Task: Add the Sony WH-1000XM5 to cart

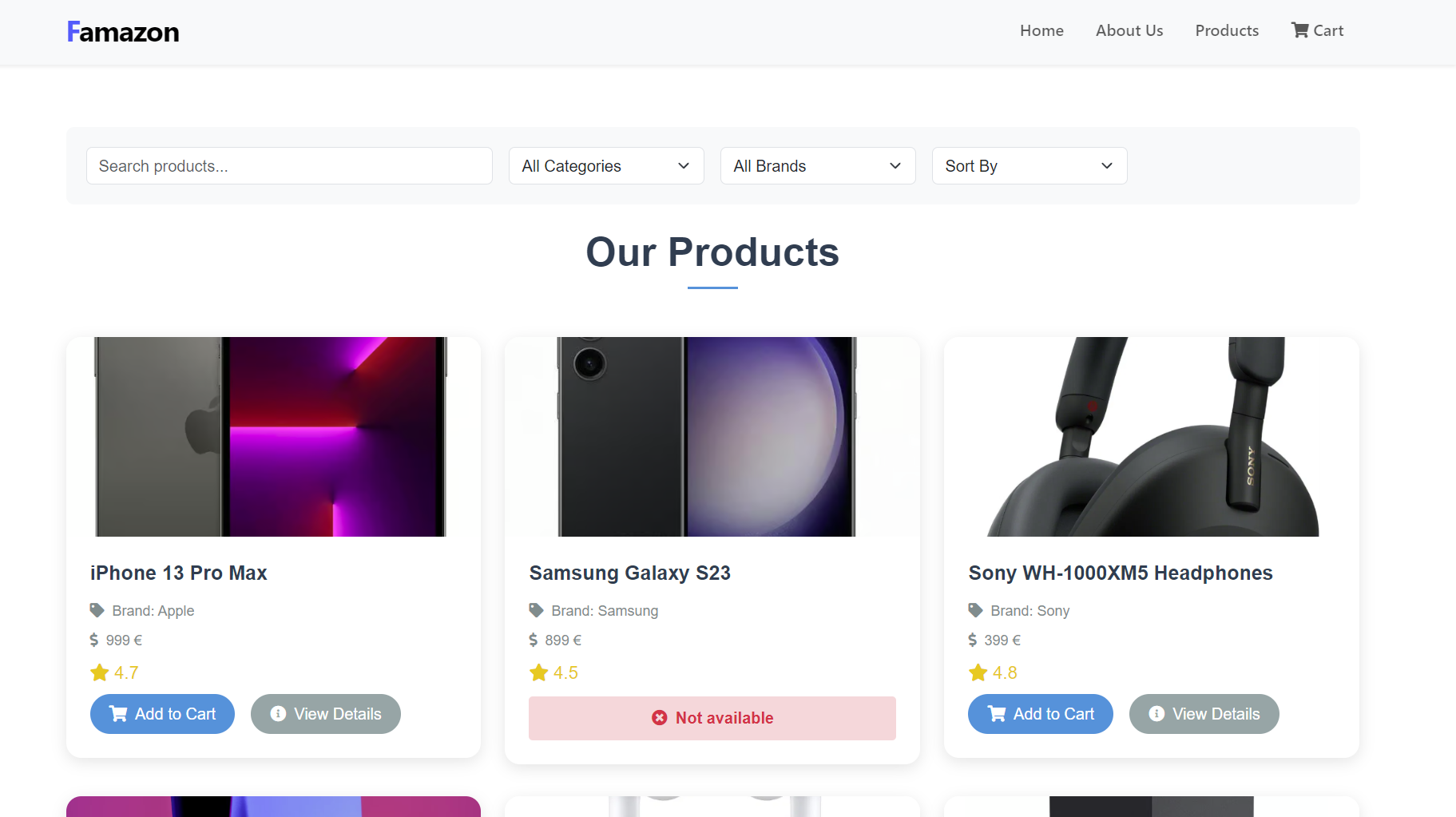Action: 1040,713
